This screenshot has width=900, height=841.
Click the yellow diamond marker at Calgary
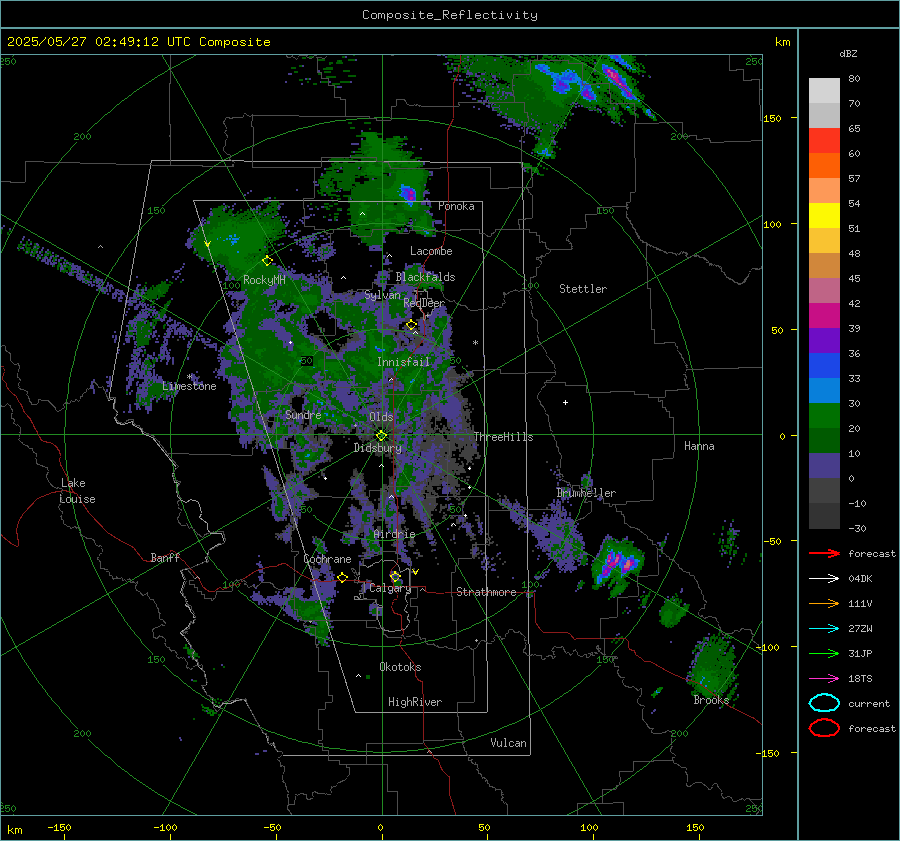(x=395, y=576)
